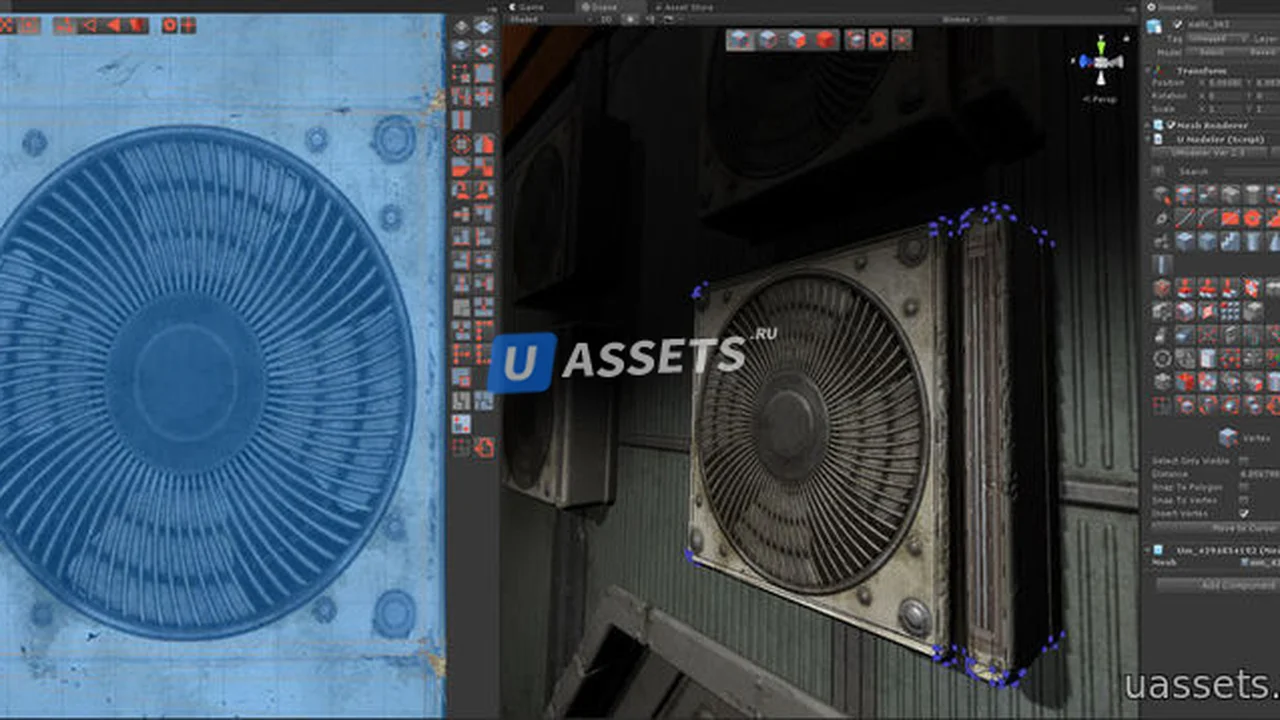Expand the Mesh Renderer component
The height and width of the screenshot is (720, 1280).
pyautogui.click(x=1148, y=125)
